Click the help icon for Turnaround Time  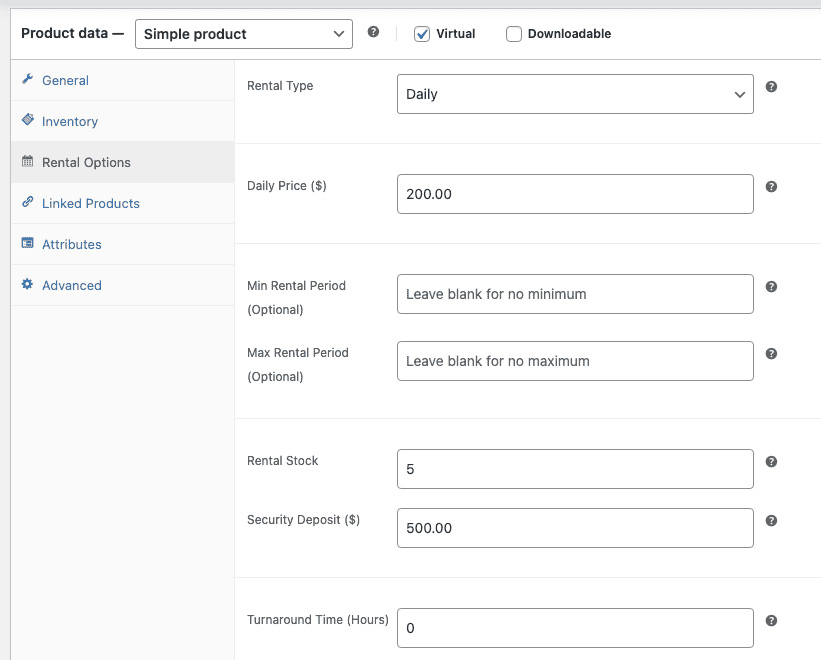(771, 621)
